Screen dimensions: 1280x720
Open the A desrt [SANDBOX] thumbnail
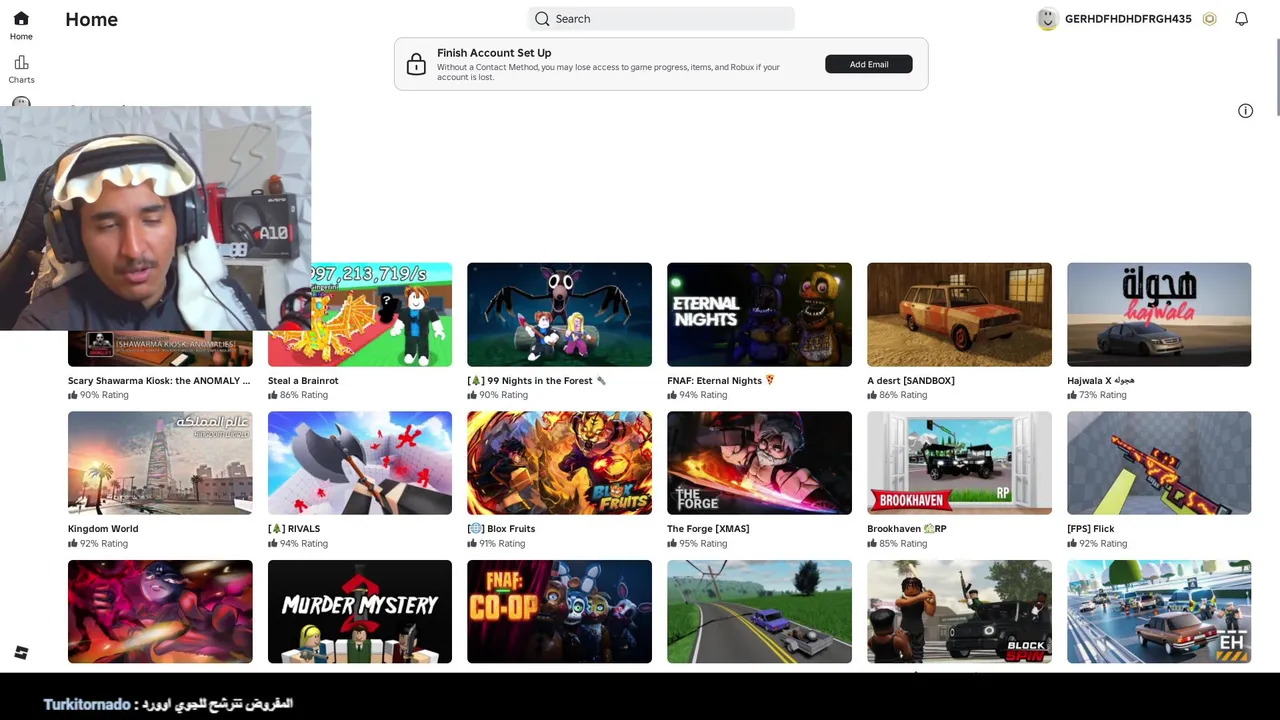[959, 315]
